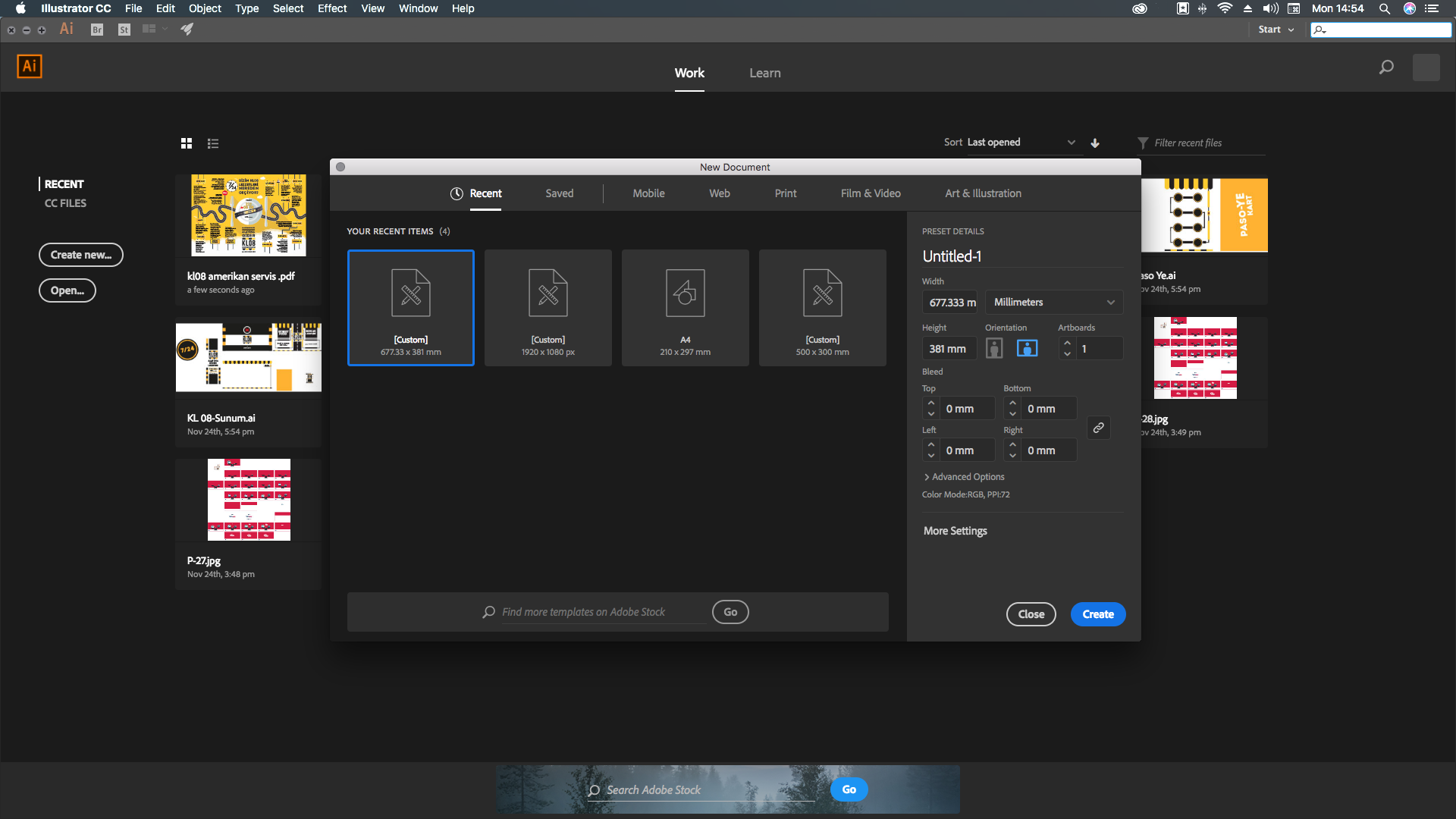Viewport: 1456px width, 819px height.
Task: Select the Custom 500 x 300 mm preset
Action: pyautogui.click(x=823, y=308)
